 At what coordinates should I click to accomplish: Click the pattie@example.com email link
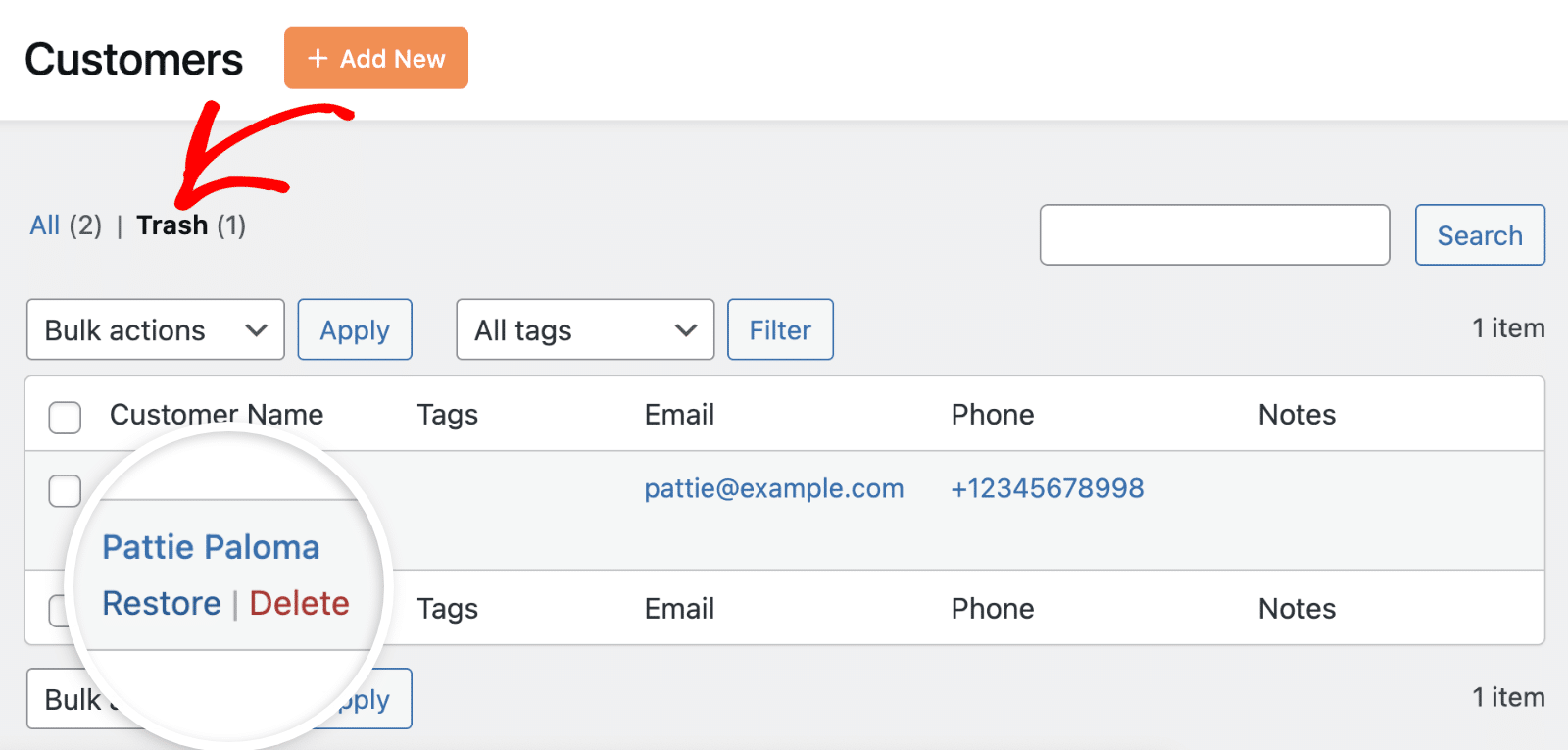pos(773,488)
